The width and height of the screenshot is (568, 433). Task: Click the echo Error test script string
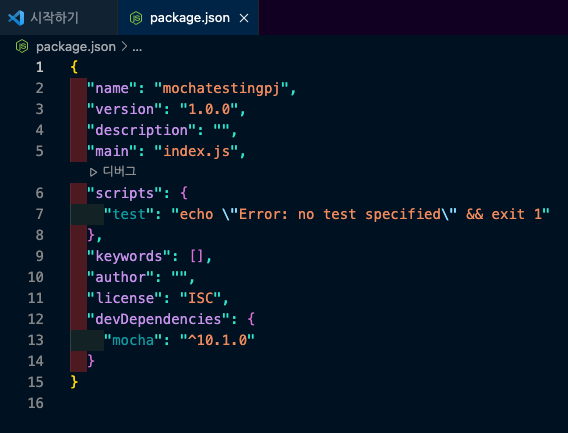point(360,214)
